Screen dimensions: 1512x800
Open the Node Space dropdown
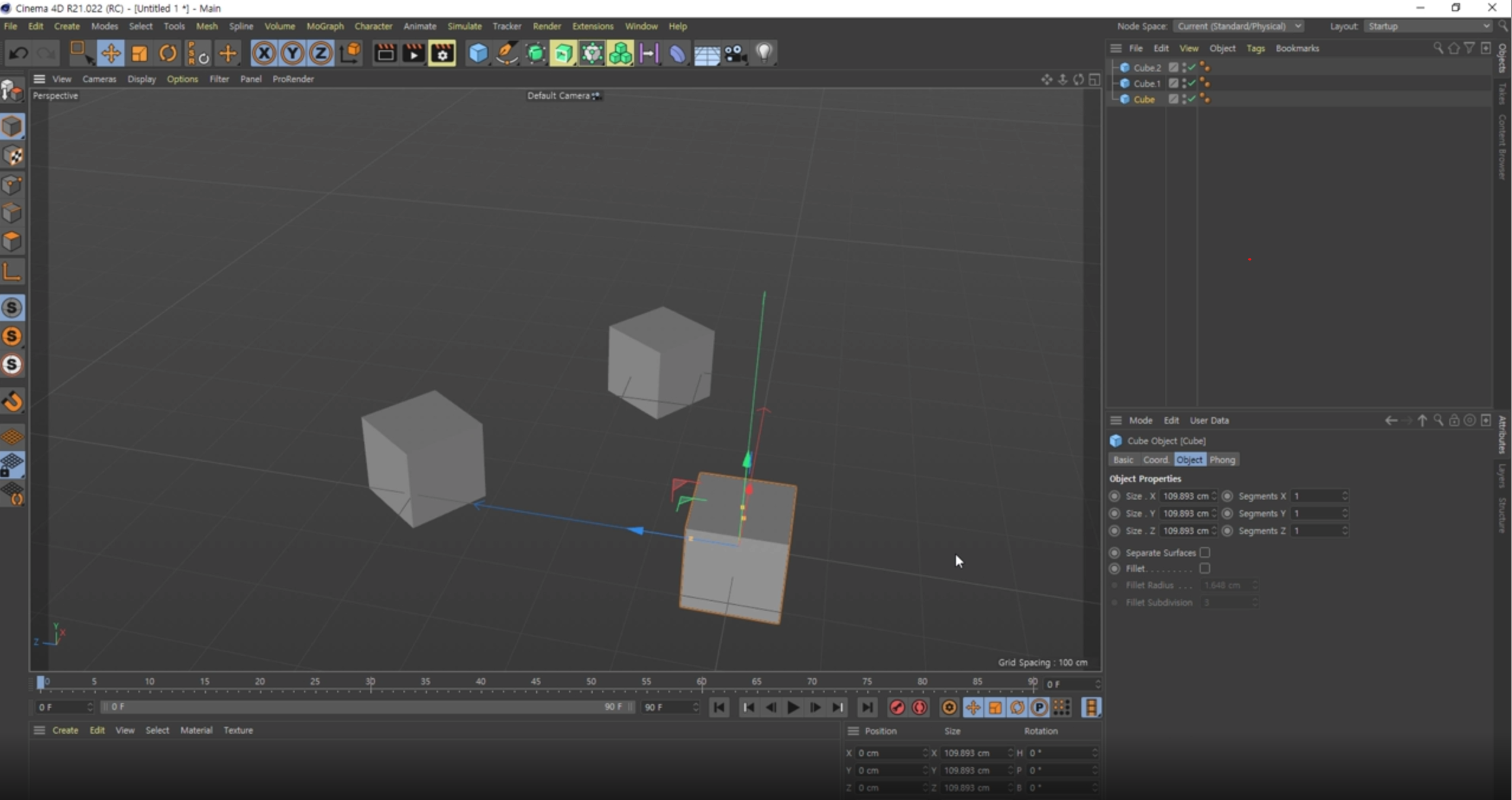1239,26
